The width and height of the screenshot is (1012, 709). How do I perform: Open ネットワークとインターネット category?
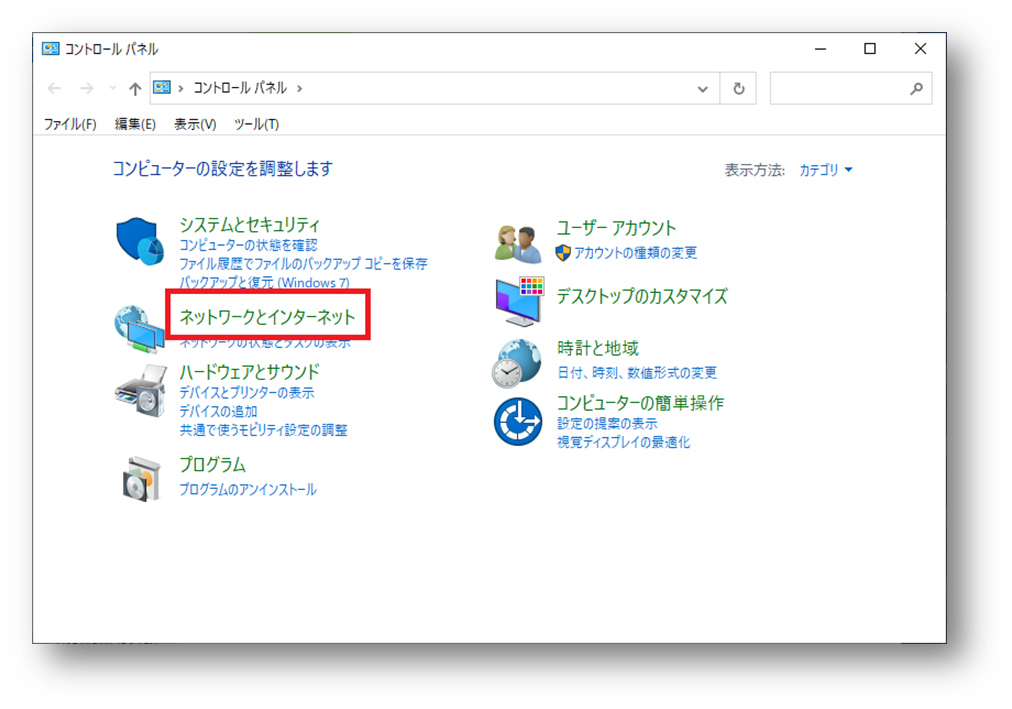267,317
